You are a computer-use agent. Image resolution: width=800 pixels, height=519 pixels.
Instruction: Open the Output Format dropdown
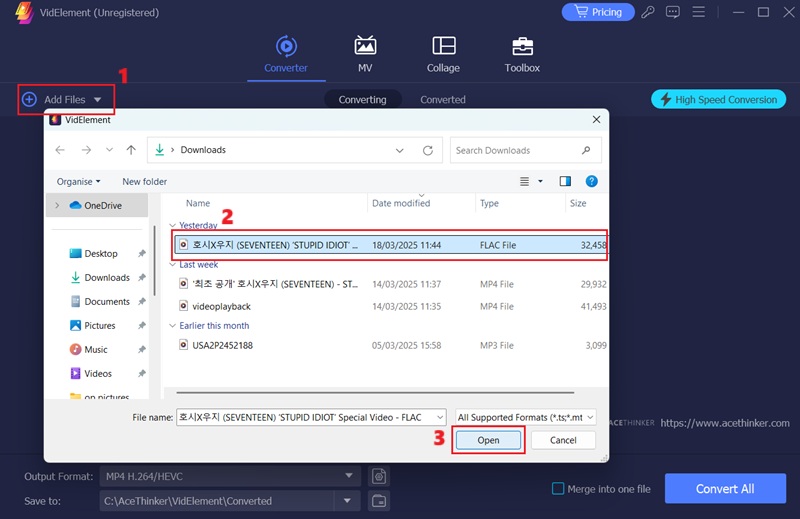(x=231, y=476)
